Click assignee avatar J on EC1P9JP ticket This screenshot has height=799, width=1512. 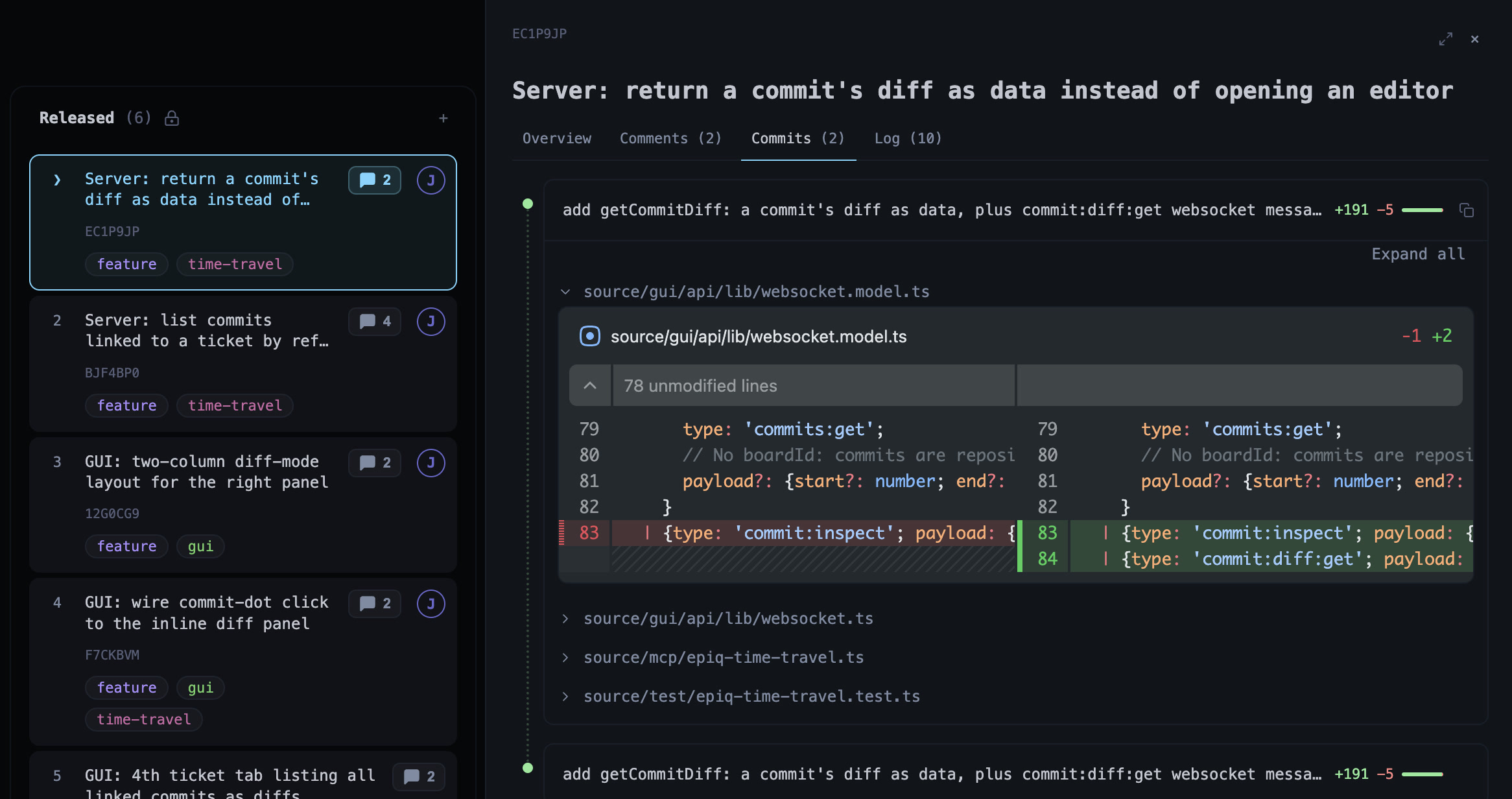point(431,180)
